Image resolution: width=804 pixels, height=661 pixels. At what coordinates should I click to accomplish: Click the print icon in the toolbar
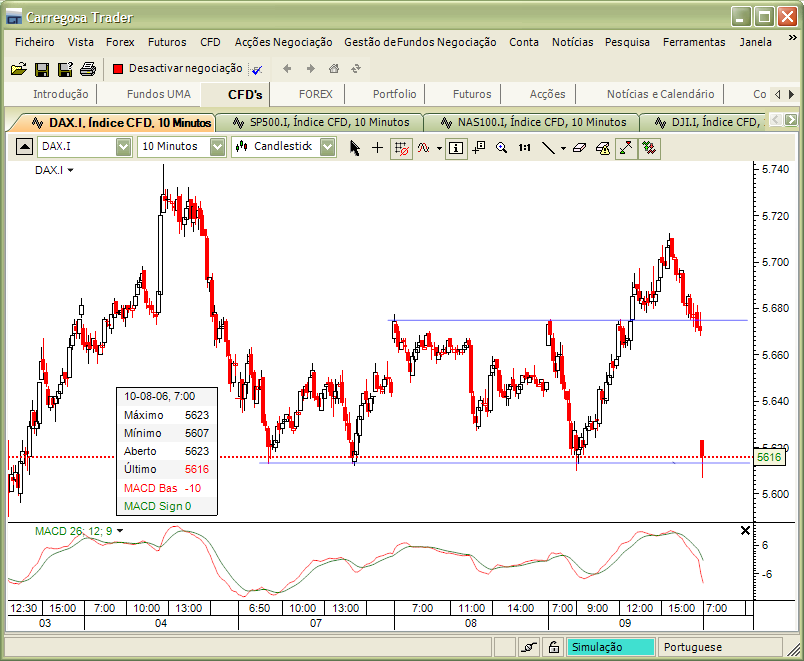click(86, 68)
